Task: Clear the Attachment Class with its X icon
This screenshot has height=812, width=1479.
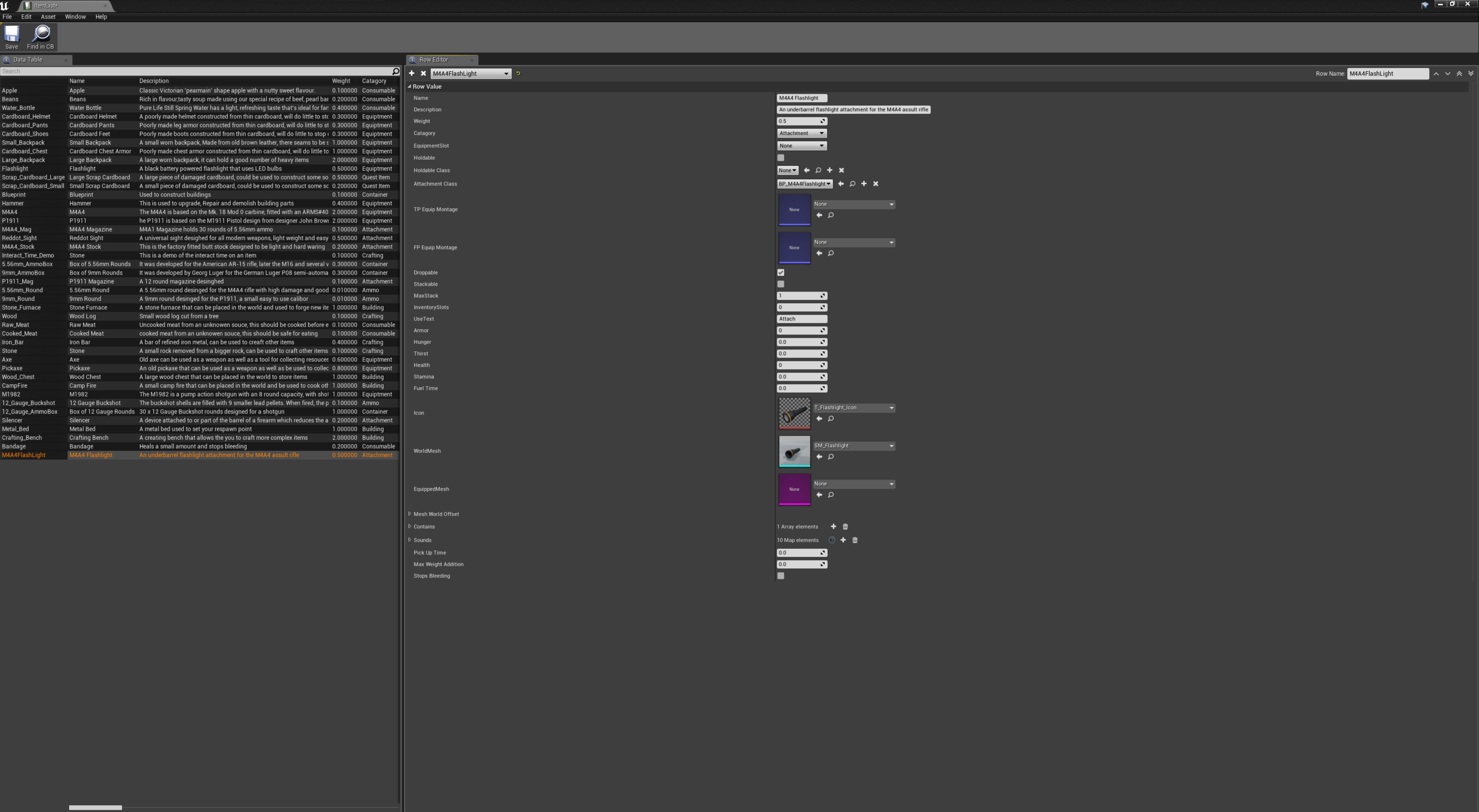Action: click(x=876, y=184)
